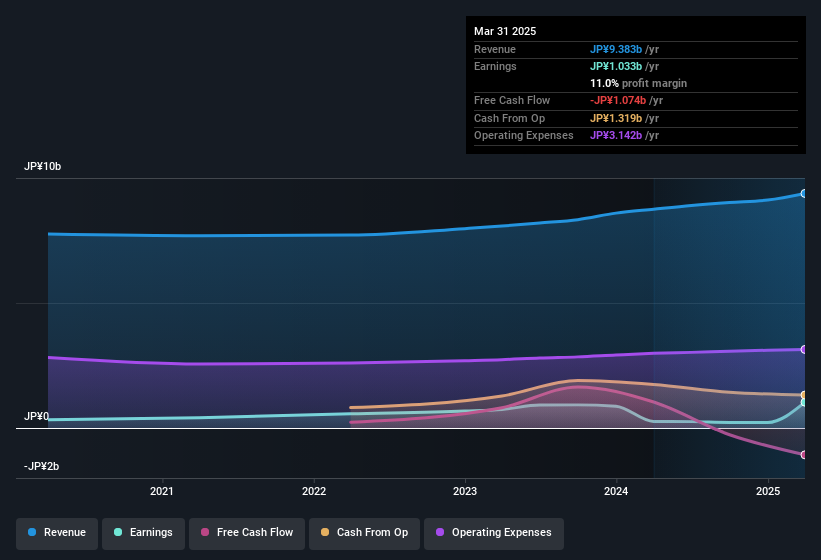Click the 2024 x-axis label
Viewport: 821px width, 560px height.
pyautogui.click(x=616, y=491)
